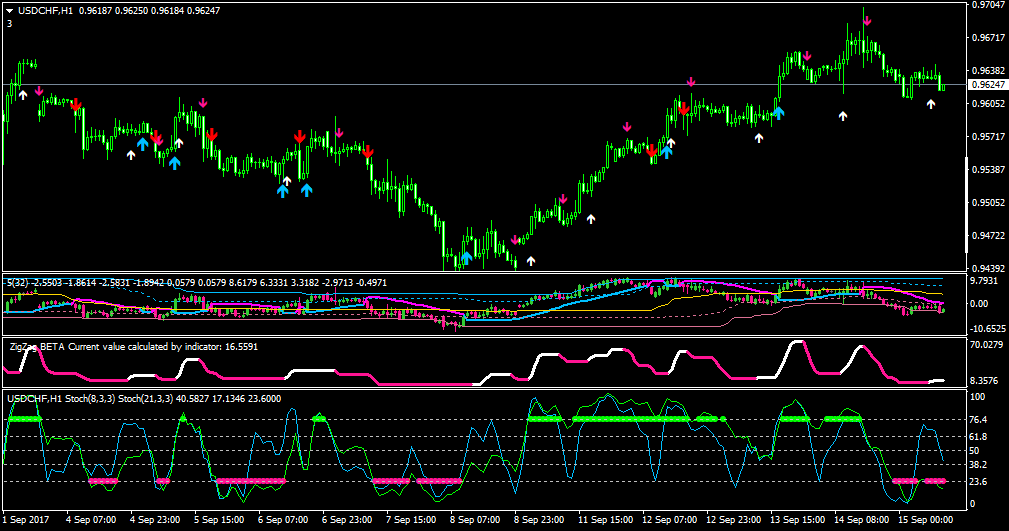Screen dimensions: 1009x531
Task: Select the ZigZag BETA indicator label
Action: click(x=134, y=347)
